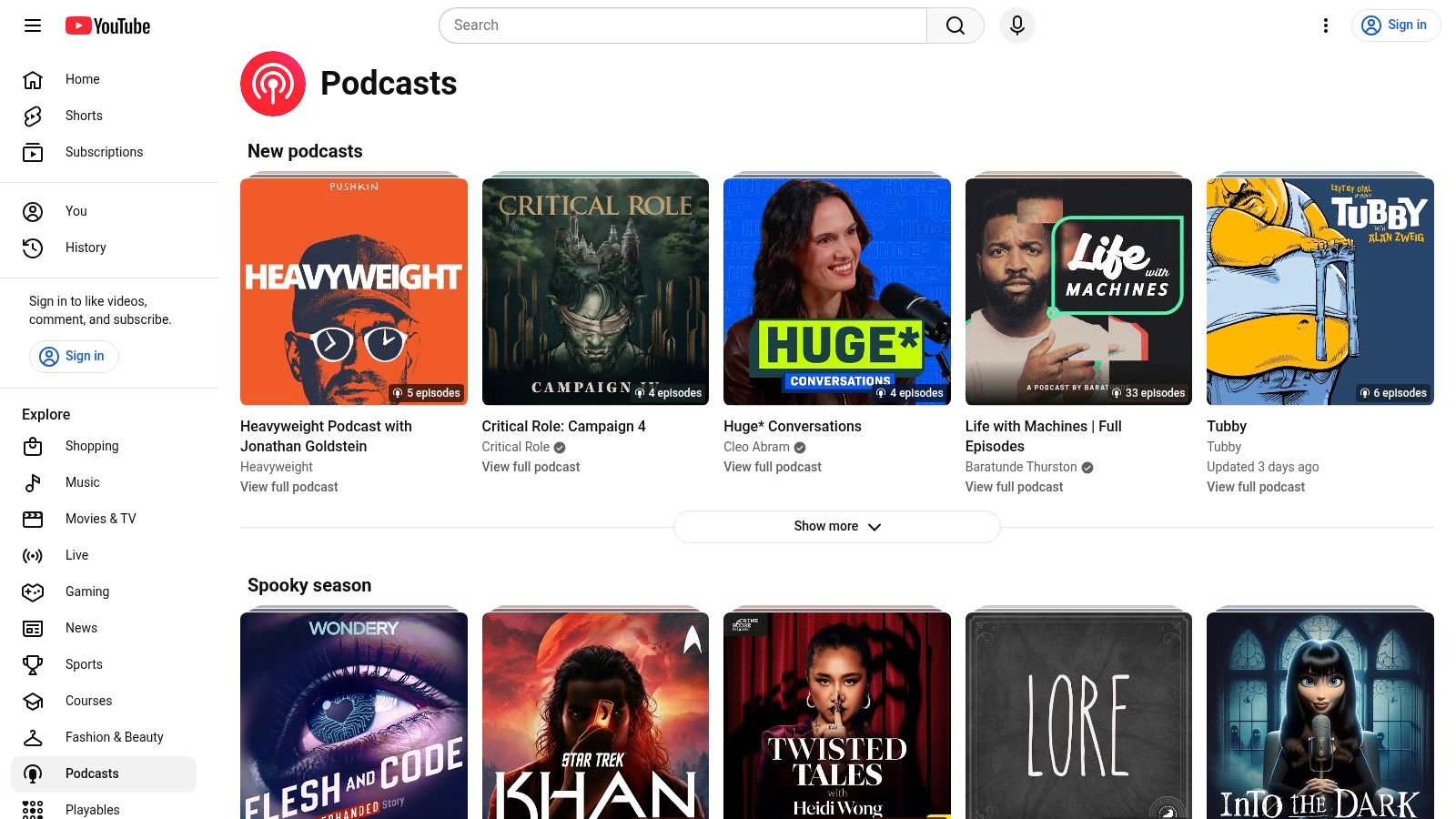
Task: Click the voice search microphone
Action: (1016, 25)
